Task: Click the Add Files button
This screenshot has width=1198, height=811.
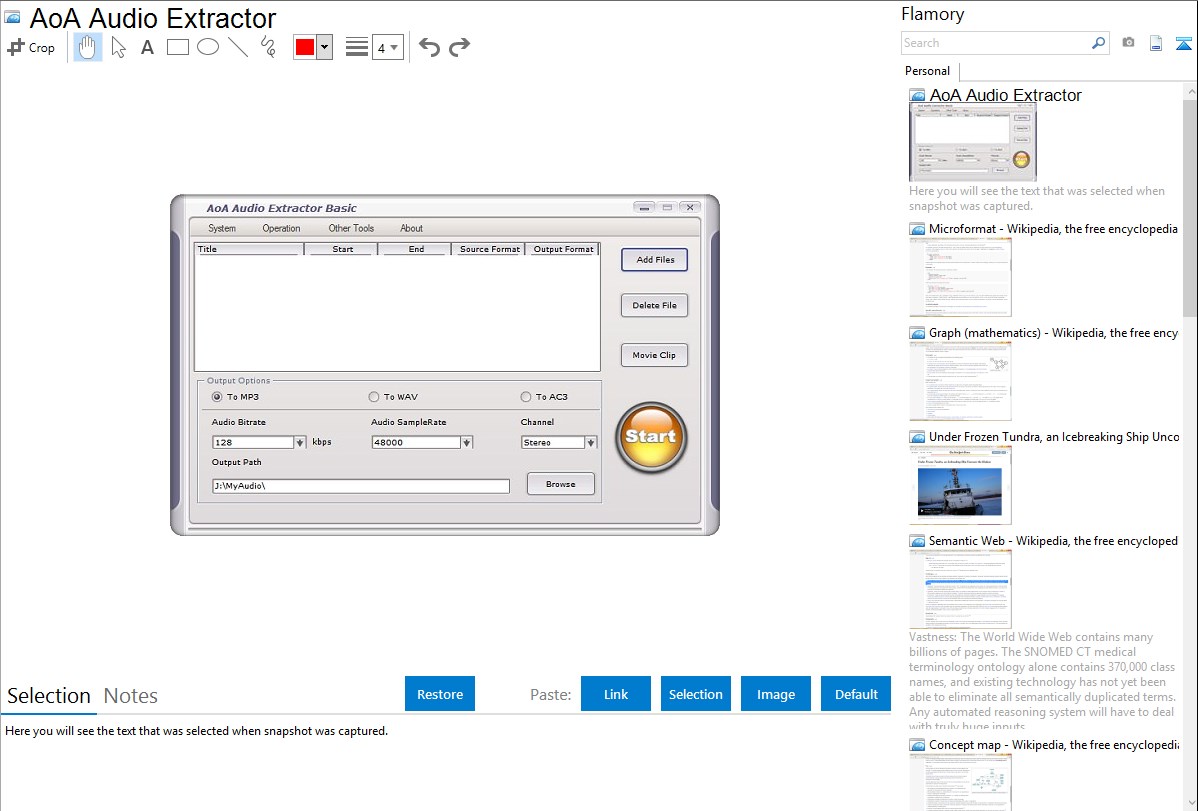Action: [655, 260]
